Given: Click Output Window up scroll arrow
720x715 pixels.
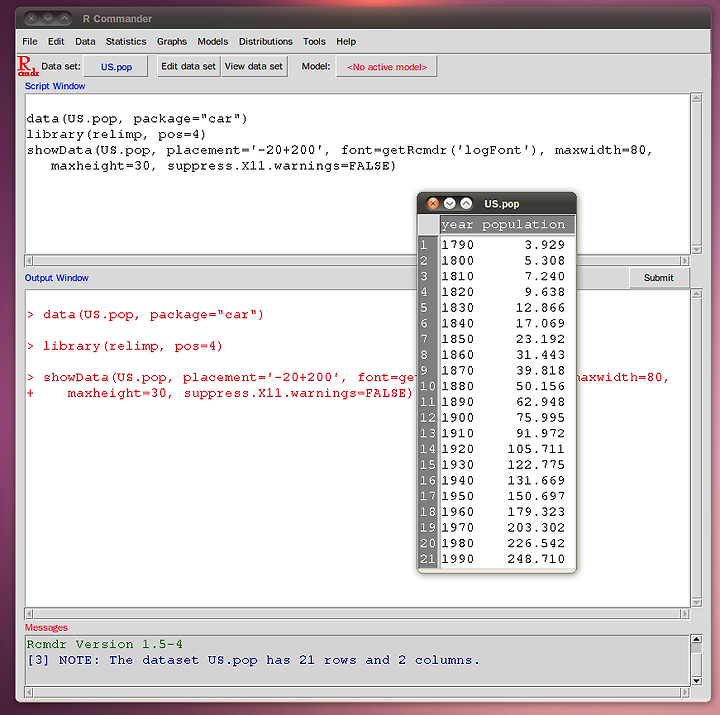Looking at the screenshot, I should click(697, 294).
